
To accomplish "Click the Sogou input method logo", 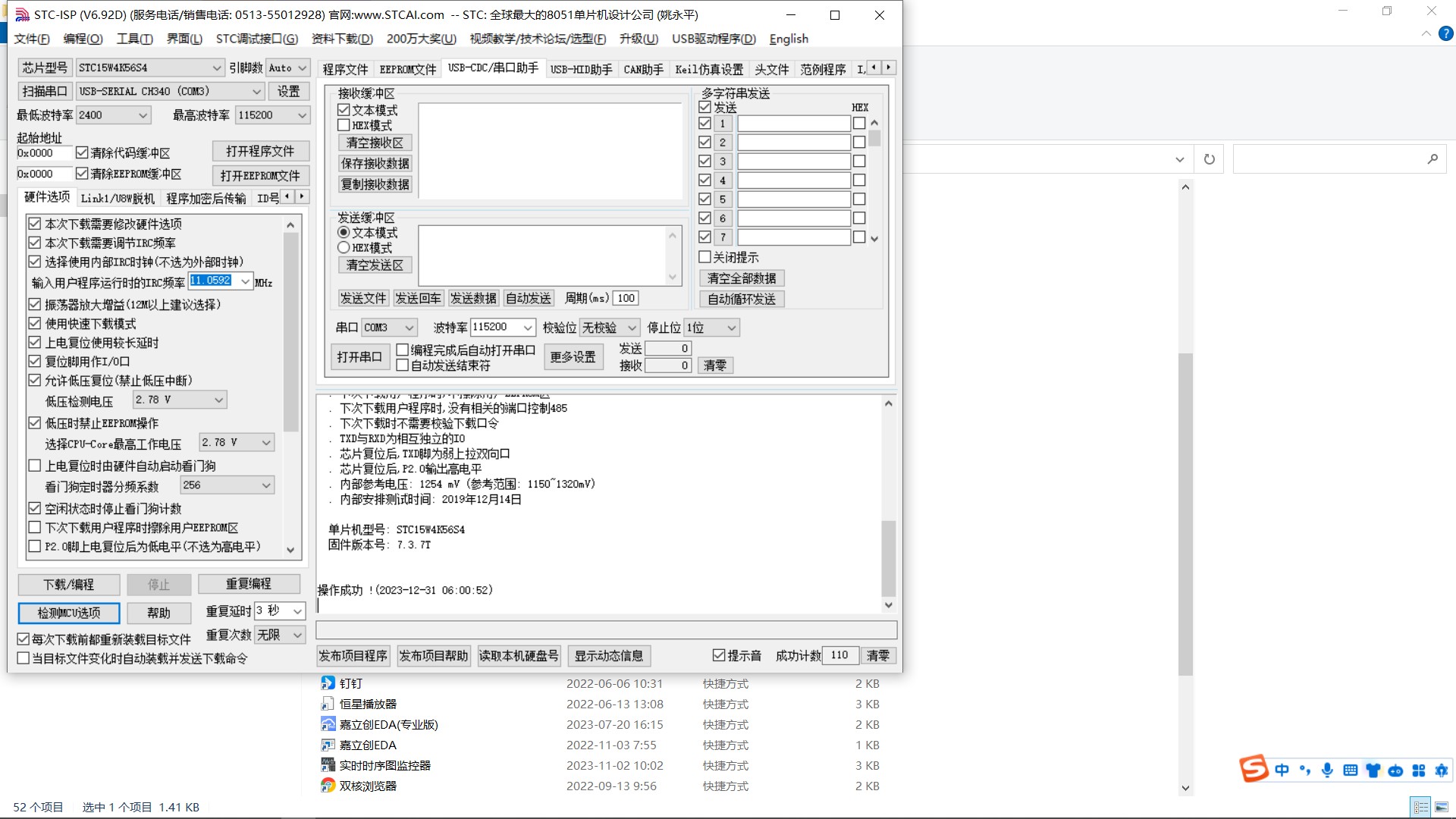I will (1254, 769).
